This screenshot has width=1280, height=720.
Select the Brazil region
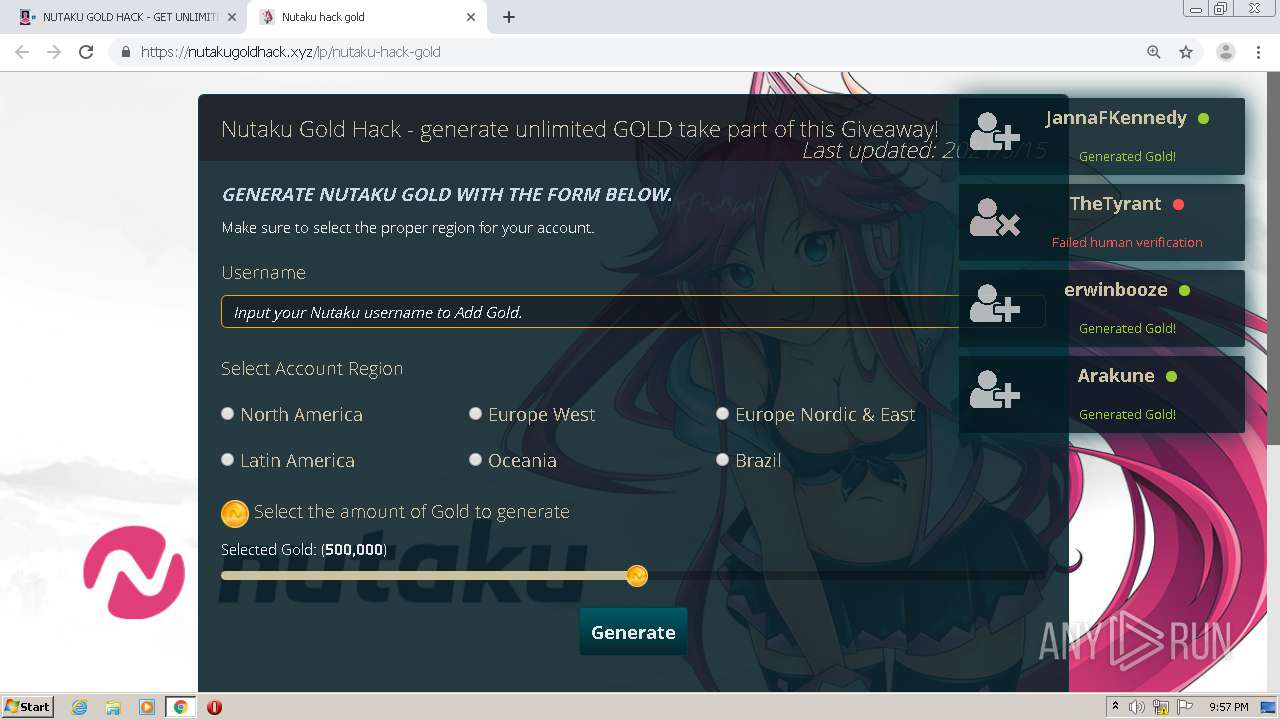(722, 459)
